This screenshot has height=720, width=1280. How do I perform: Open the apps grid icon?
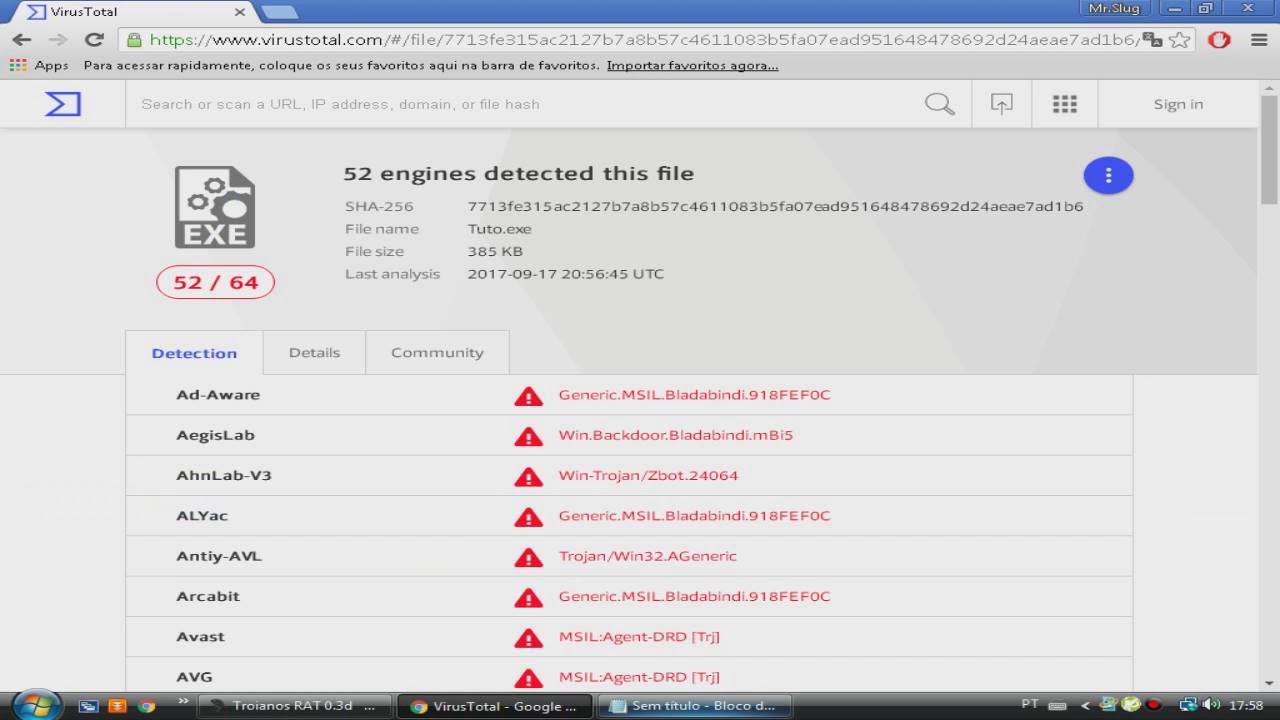1065,104
